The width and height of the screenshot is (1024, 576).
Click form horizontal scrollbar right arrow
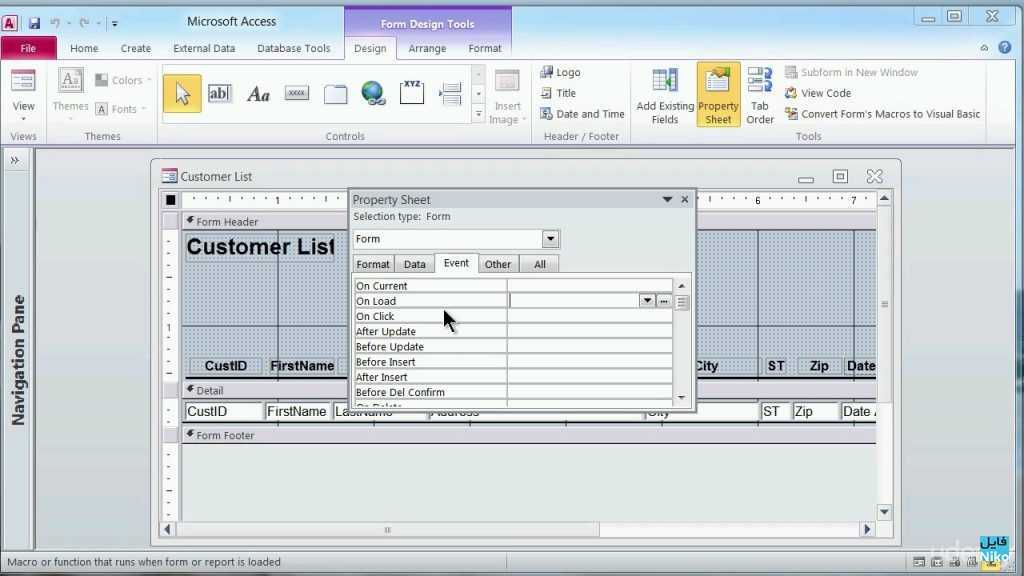tap(867, 530)
